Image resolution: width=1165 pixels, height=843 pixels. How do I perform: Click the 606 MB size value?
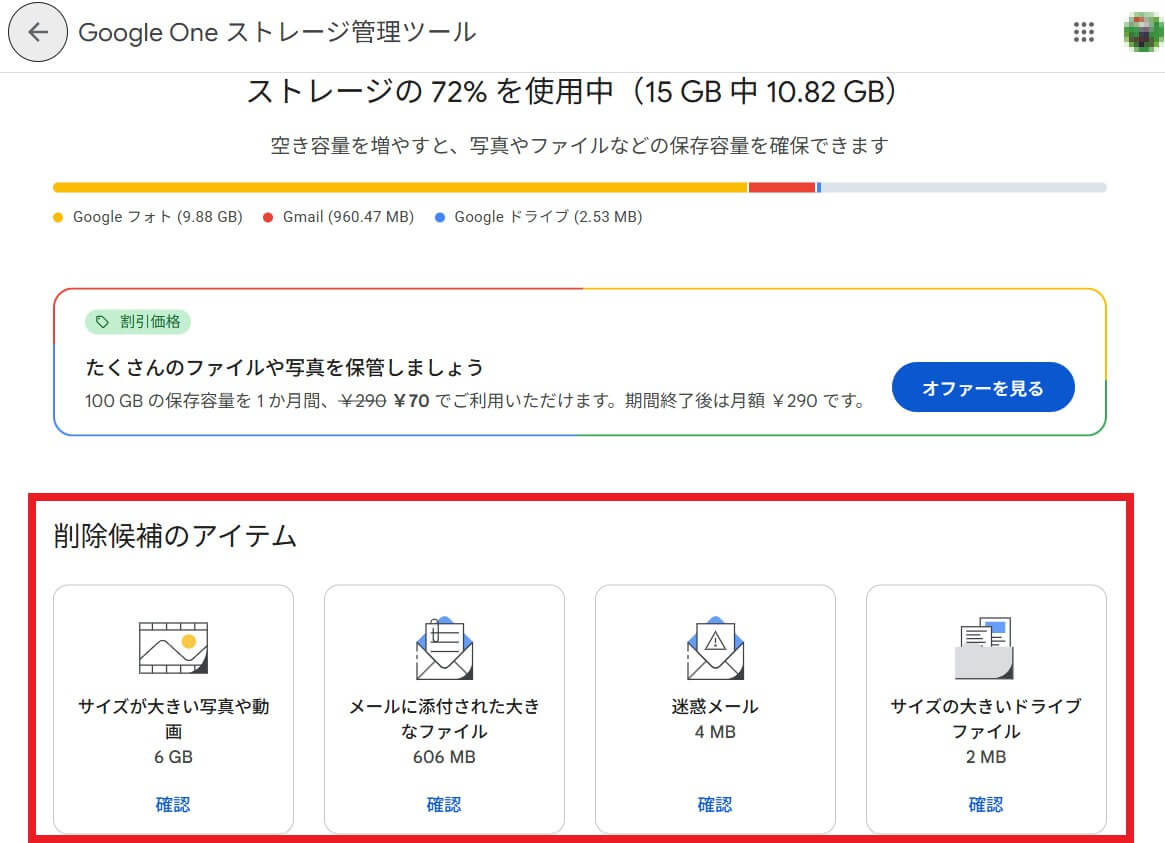click(x=444, y=757)
